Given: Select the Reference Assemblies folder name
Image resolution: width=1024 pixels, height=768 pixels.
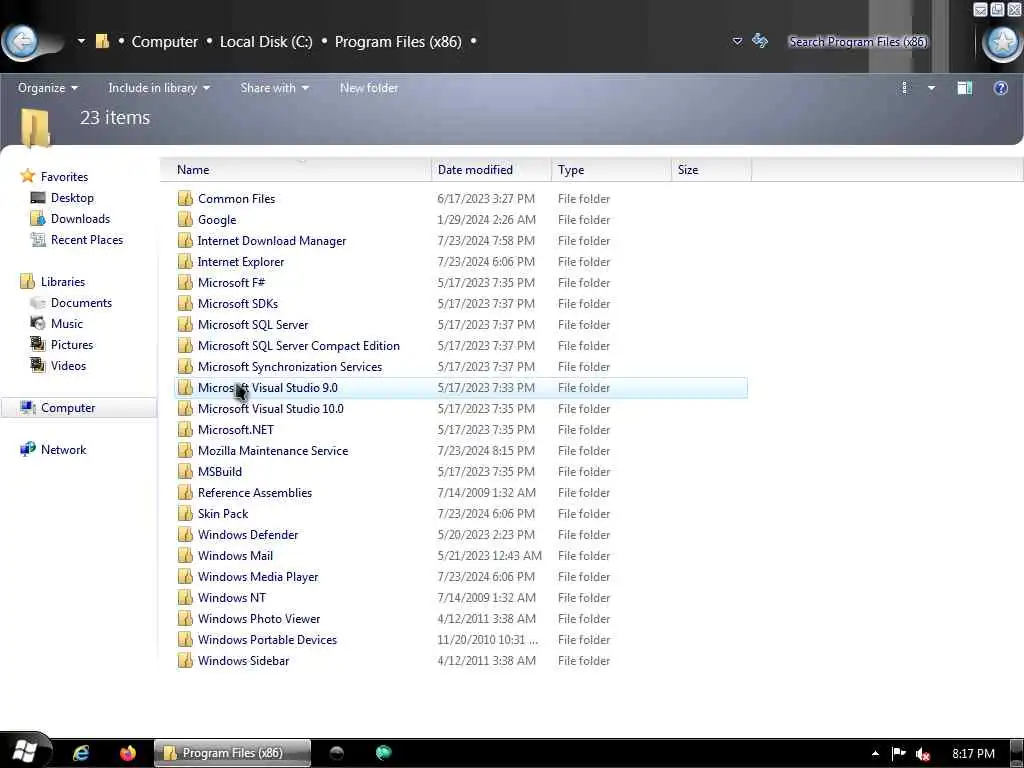Looking at the screenshot, I should pos(255,492).
